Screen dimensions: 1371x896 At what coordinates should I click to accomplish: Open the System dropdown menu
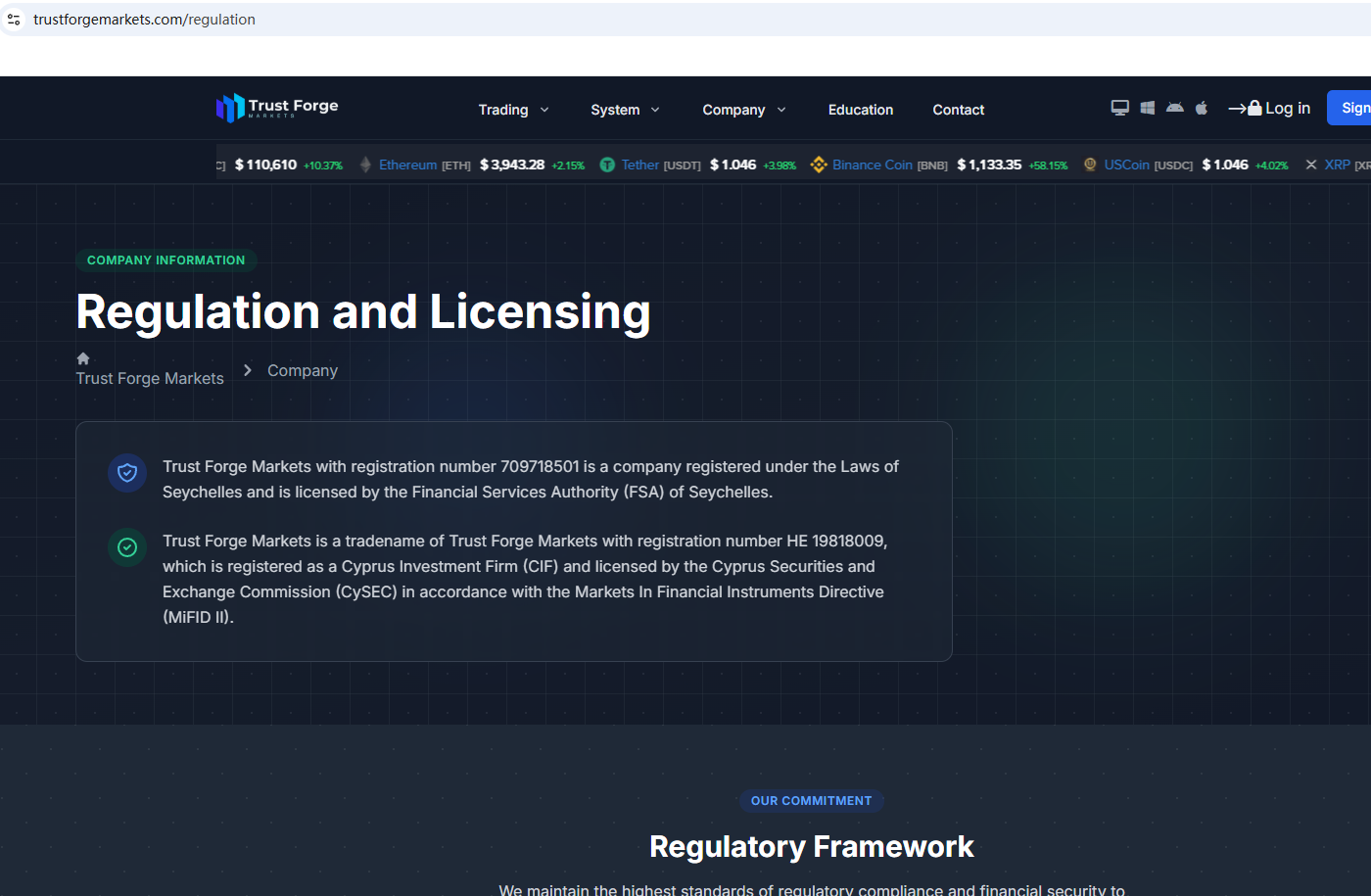coord(625,110)
